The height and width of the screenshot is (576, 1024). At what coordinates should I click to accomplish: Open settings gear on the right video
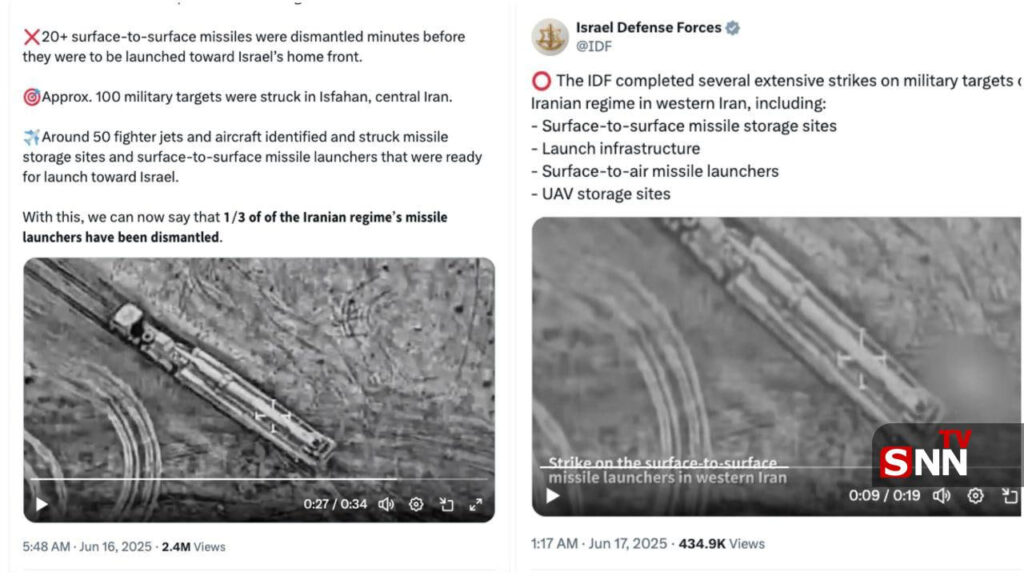[975, 495]
